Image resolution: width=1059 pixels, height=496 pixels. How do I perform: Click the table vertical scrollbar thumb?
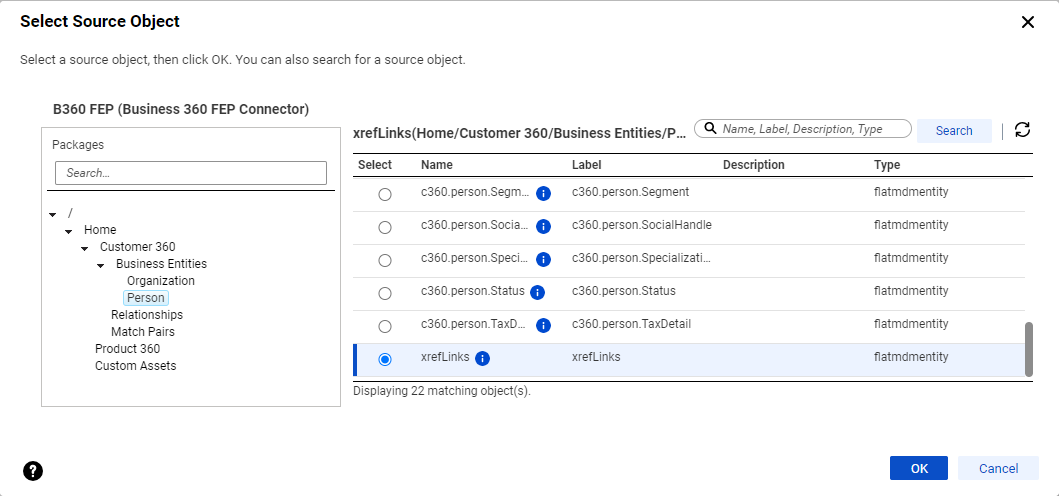coord(1029,349)
